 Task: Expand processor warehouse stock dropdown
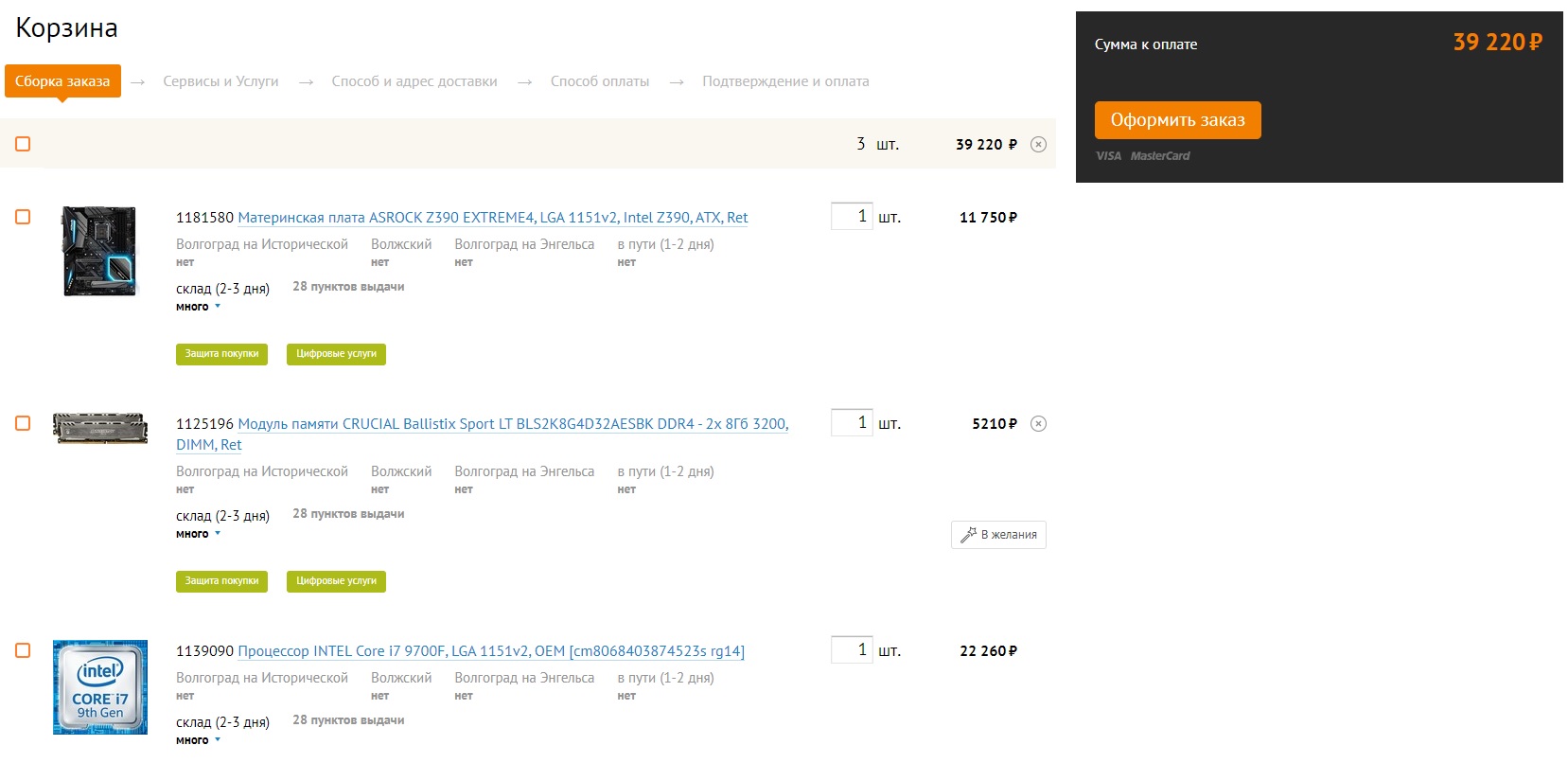pos(199,740)
